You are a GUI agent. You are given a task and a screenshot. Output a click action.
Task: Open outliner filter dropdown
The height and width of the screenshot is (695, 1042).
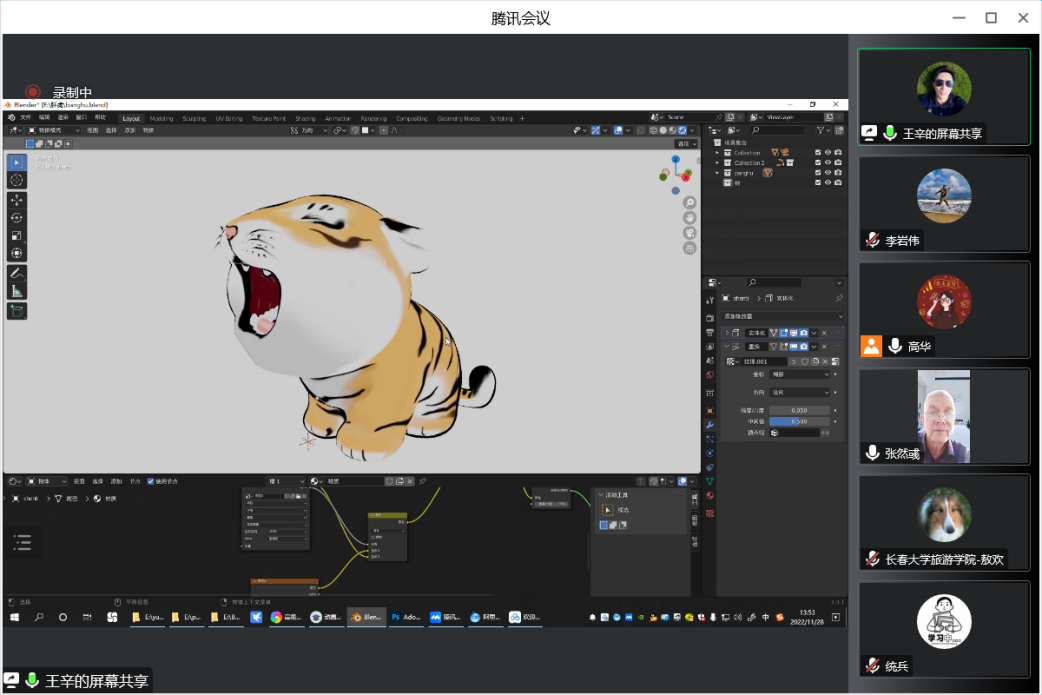tap(823, 130)
